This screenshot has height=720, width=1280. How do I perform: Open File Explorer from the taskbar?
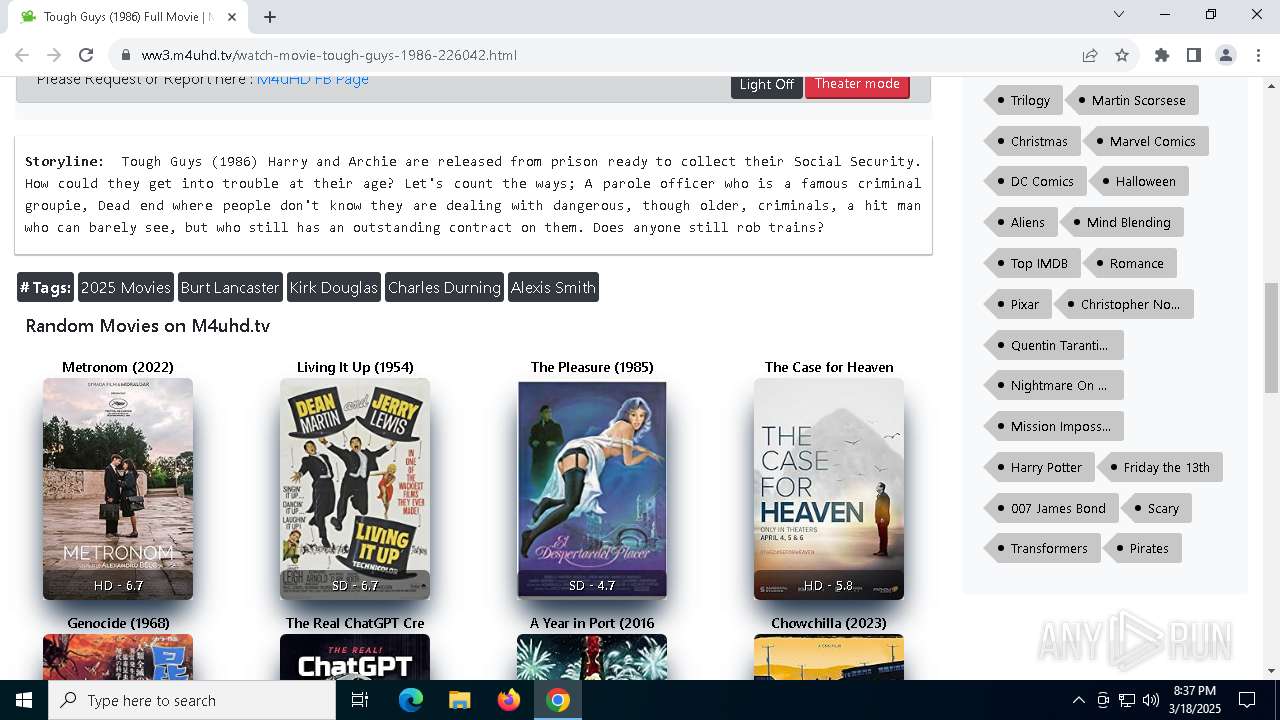click(x=460, y=700)
